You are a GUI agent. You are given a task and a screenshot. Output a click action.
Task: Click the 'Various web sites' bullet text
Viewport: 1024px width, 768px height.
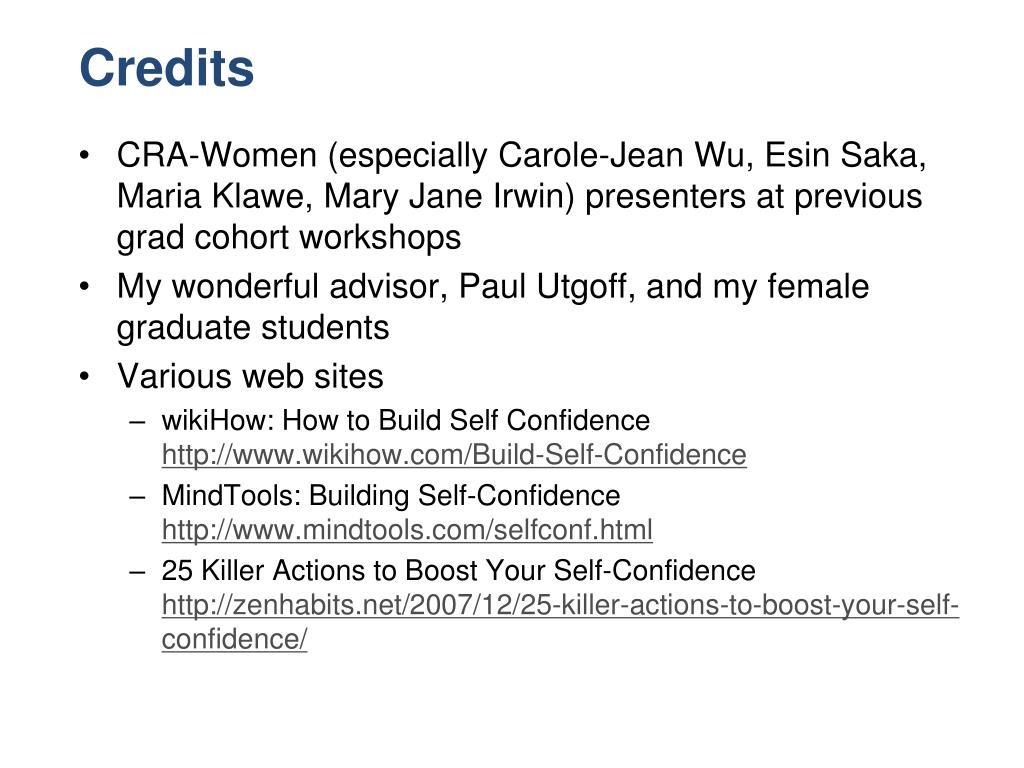pos(250,376)
